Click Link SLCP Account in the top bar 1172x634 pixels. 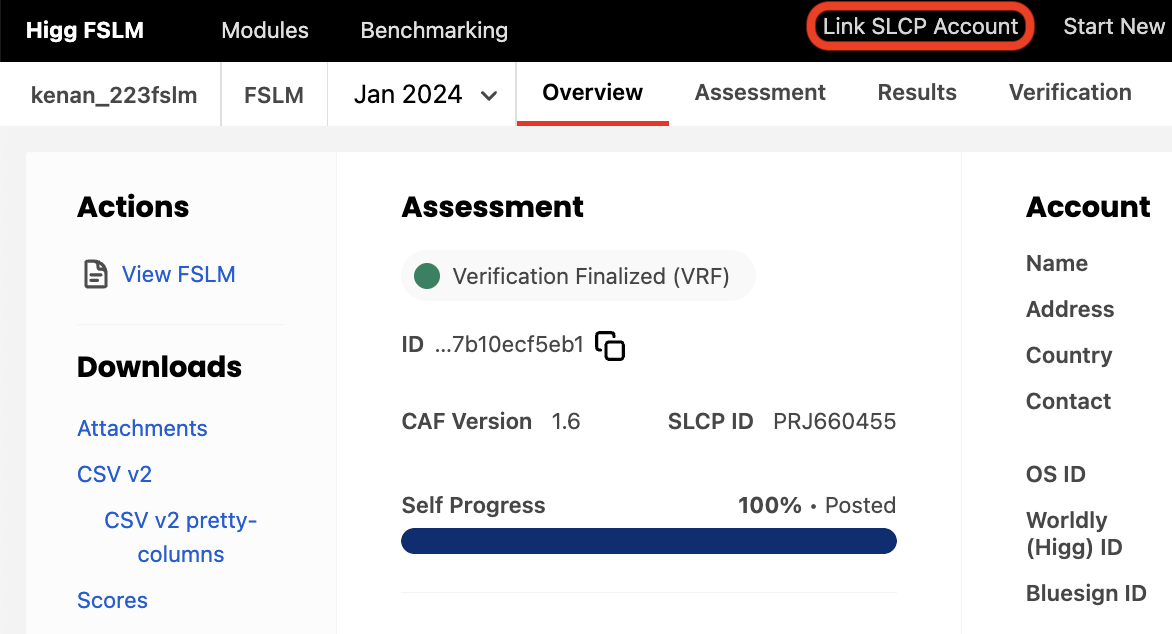point(920,27)
